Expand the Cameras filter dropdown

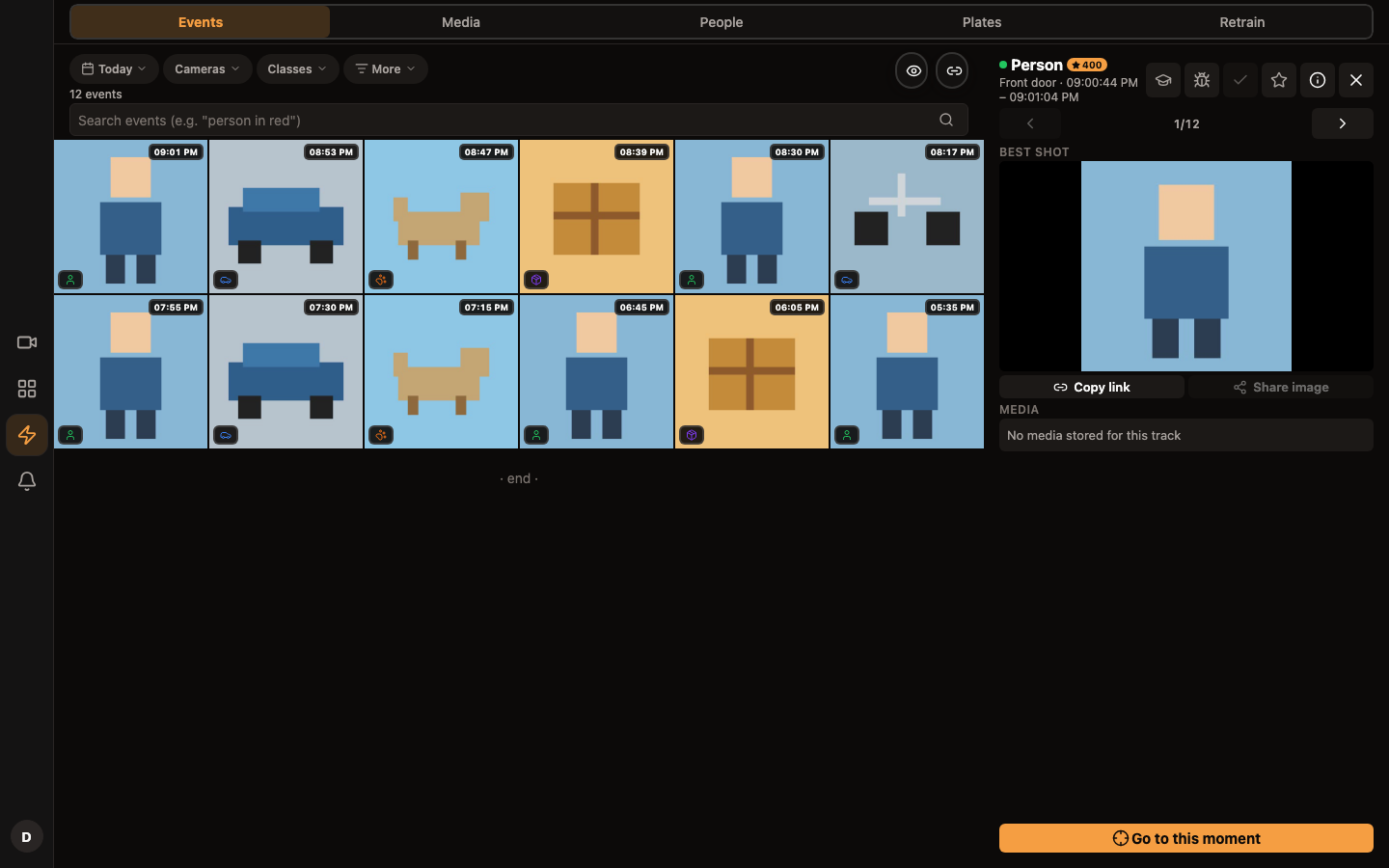pyautogui.click(x=207, y=68)
